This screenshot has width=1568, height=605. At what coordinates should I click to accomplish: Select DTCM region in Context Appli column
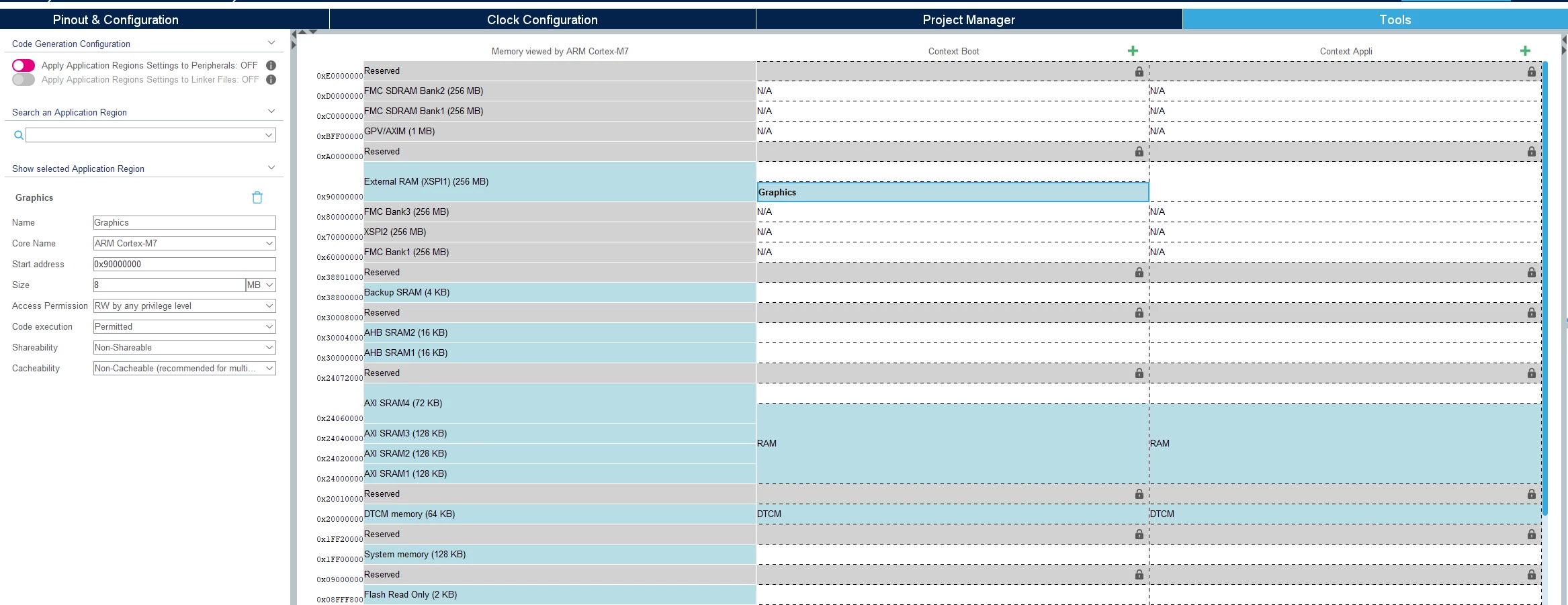click(x=1345, y=514)
